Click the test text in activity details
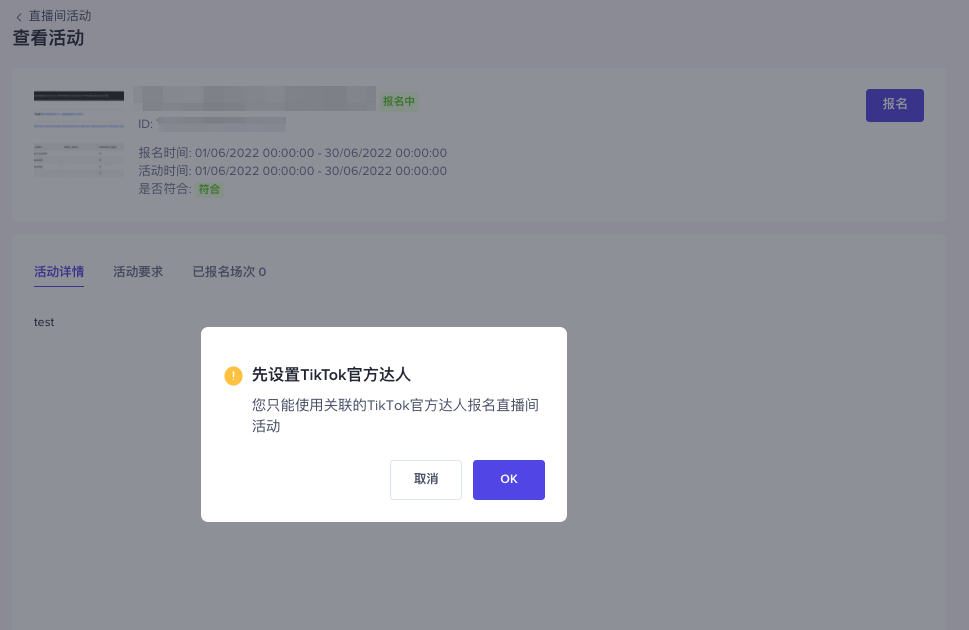The image size is (969, 630). [x=44, y=322]
